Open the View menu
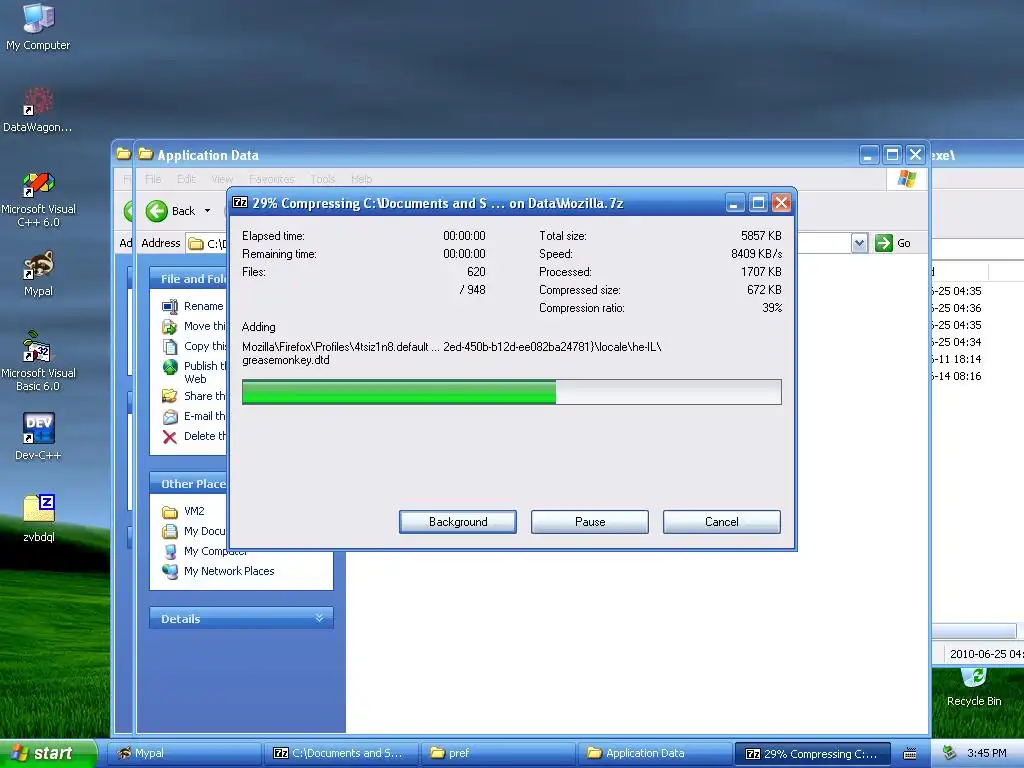The height and width of the screenshot is (768, 1024). 222,179
